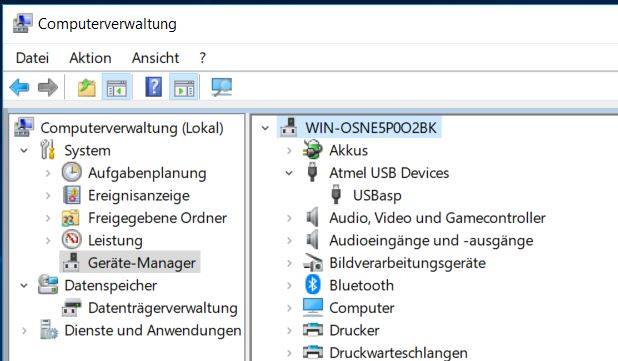Open the Datei menu
The image size is (618, 361).
pyautogui.click(x=32, y=58)
